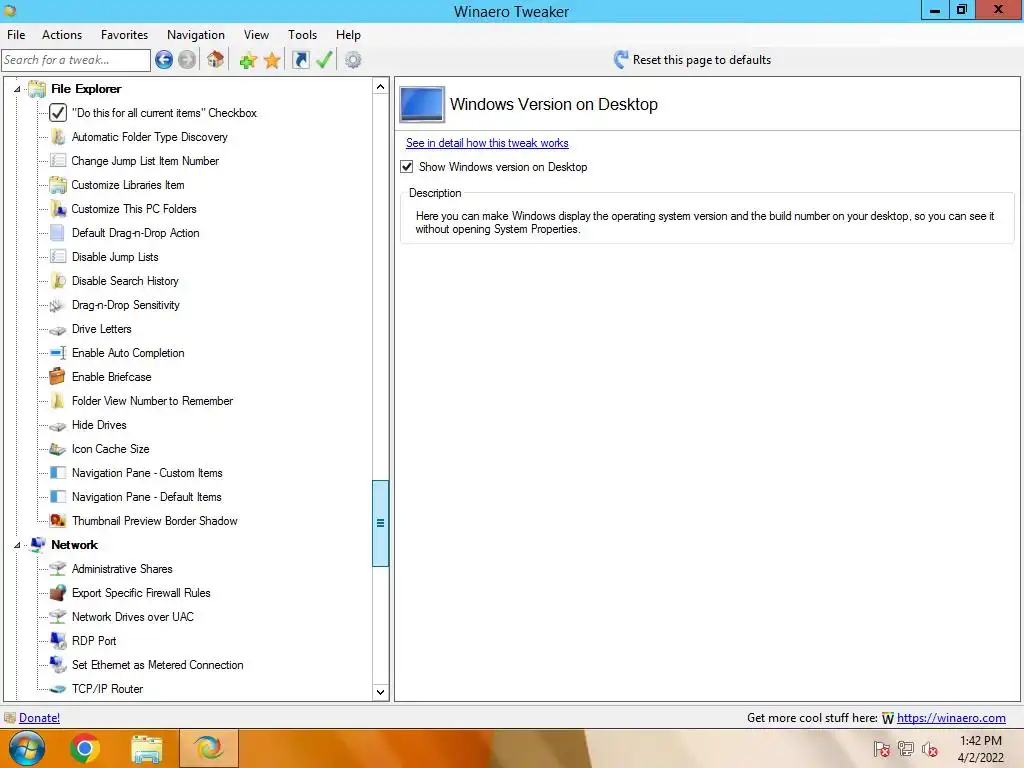This screenshot has height=768, width=1024.
Task: Click the tree scrollbar thumb
Action: (381, 523)
